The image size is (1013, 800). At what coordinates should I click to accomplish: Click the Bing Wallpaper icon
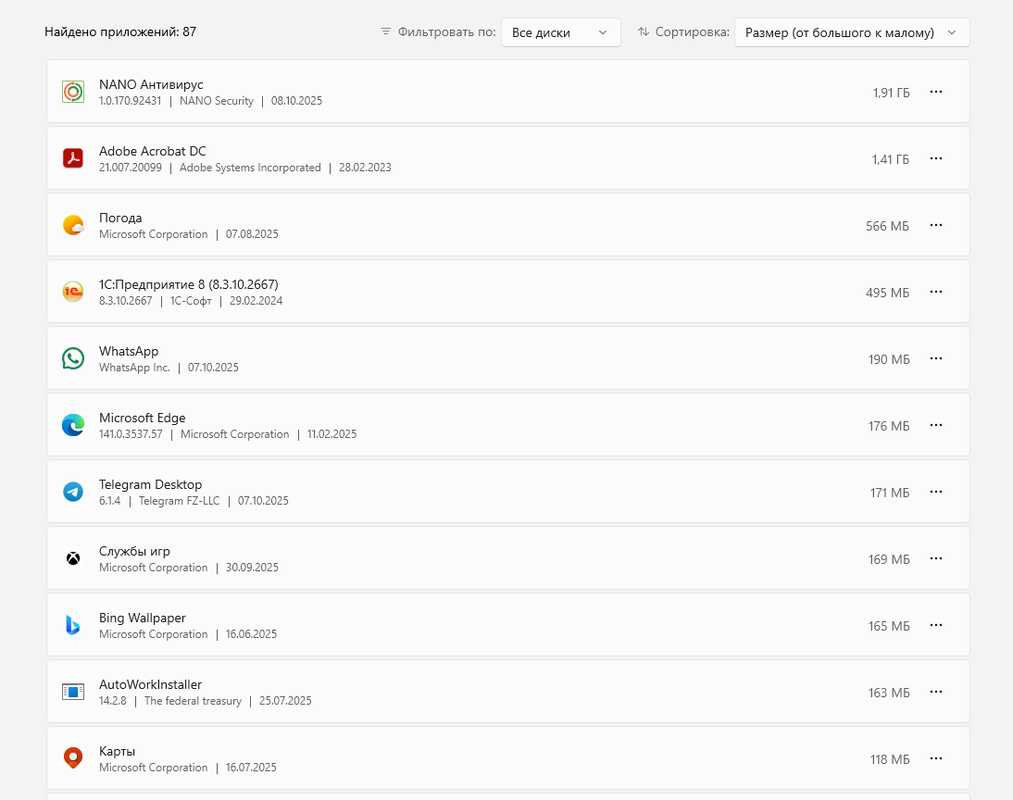[73, 625]
